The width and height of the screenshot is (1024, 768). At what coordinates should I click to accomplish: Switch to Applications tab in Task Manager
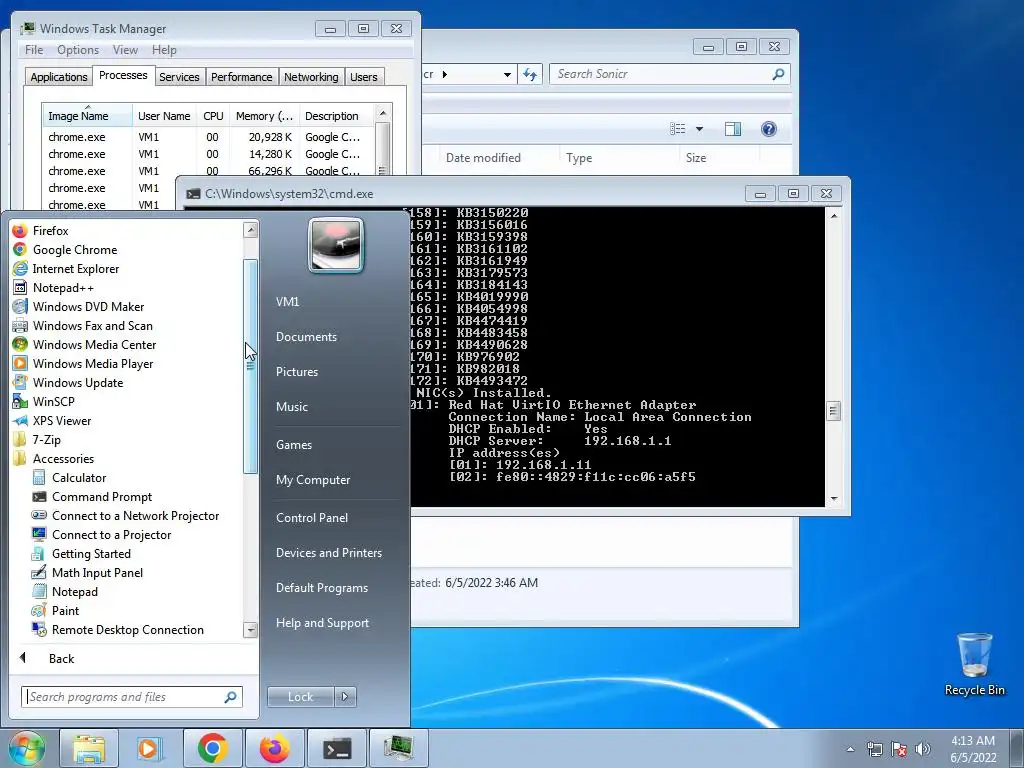click(x=59, y=76)
